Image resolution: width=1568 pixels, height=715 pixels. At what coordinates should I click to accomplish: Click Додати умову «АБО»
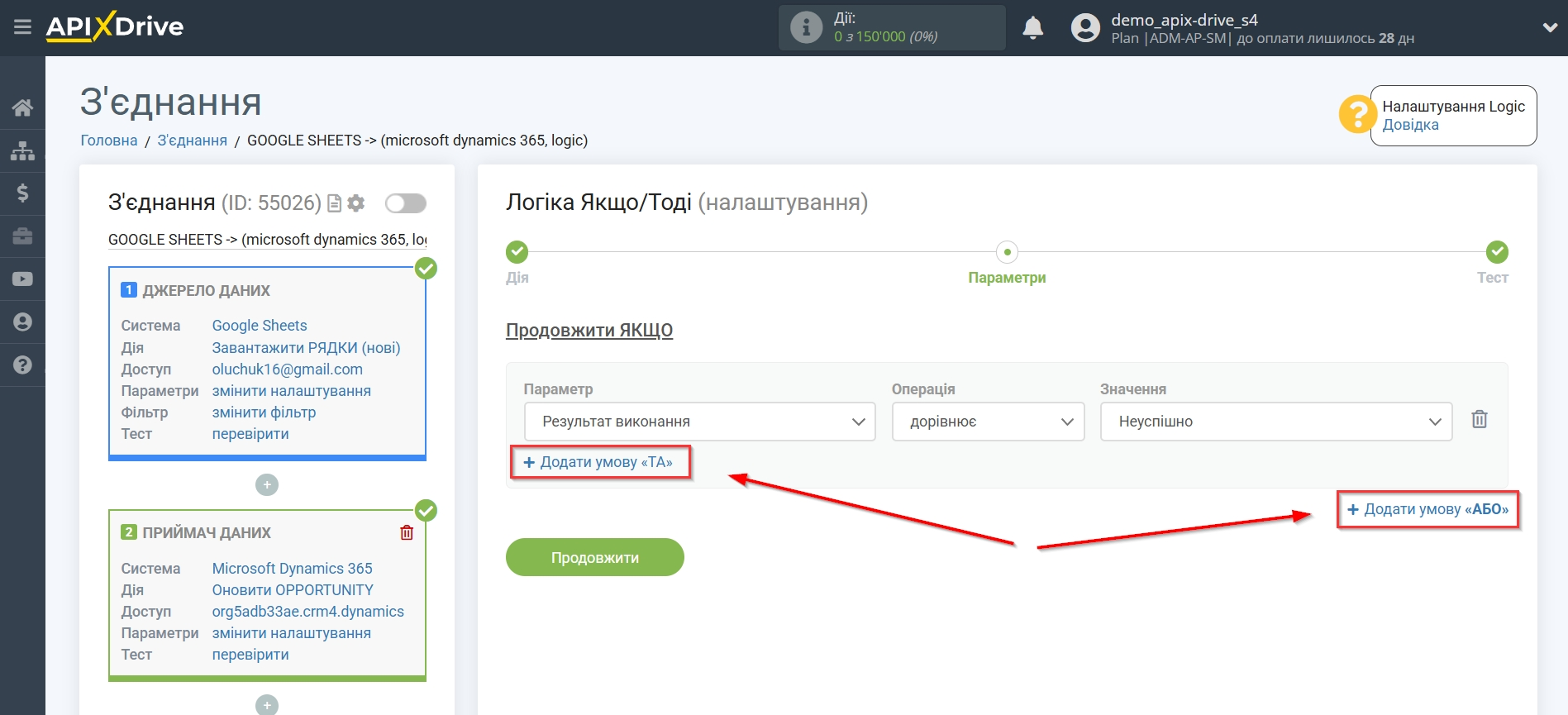tap(1427, 509)
